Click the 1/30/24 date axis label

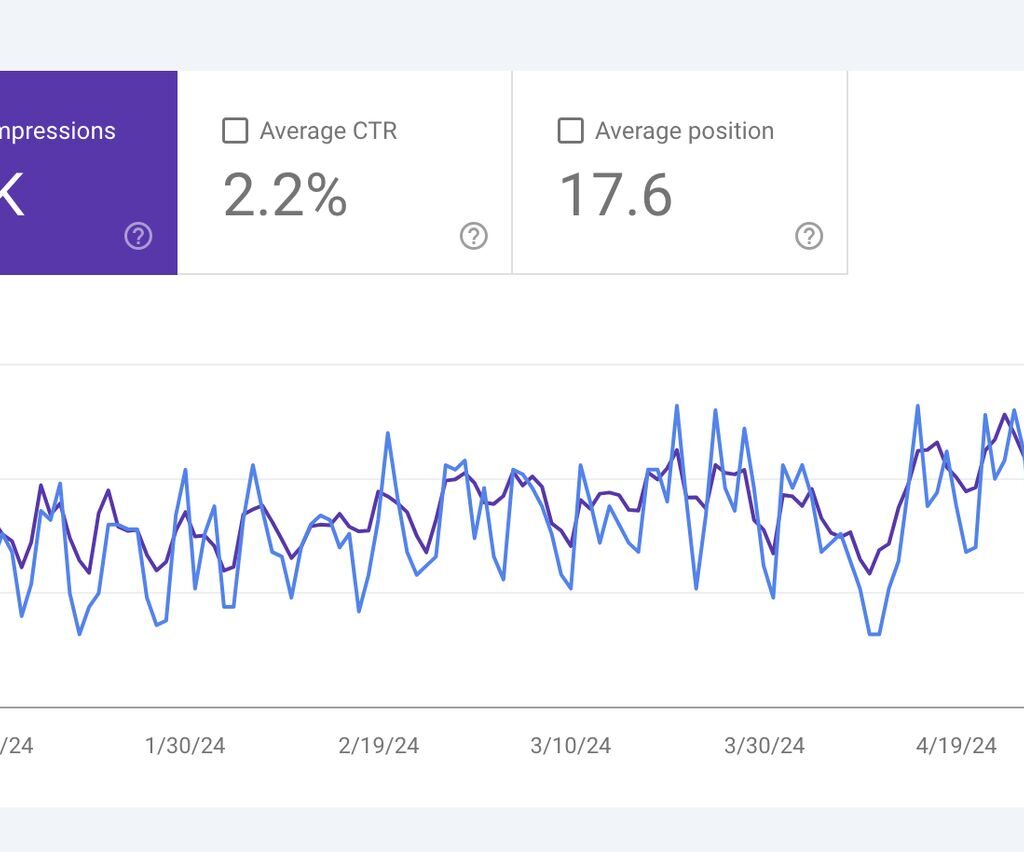[x=185, y=746]
